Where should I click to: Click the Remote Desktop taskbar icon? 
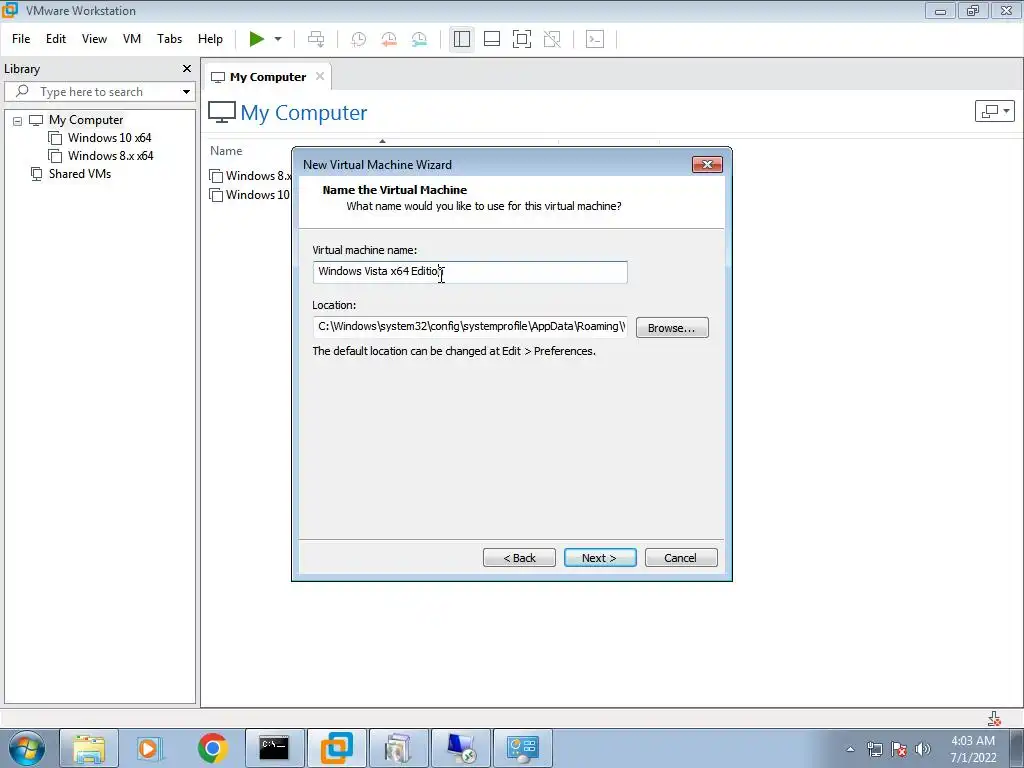point(461,748)
